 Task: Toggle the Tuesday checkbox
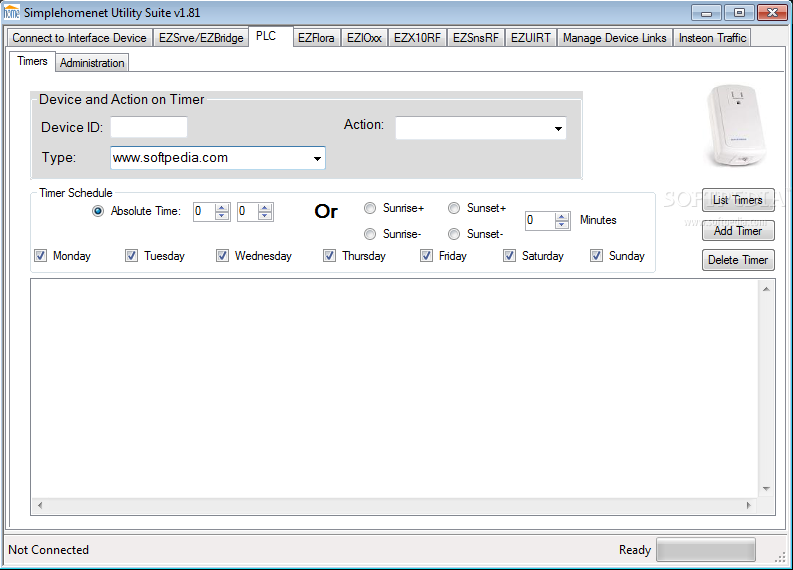[x=131, y=255]
